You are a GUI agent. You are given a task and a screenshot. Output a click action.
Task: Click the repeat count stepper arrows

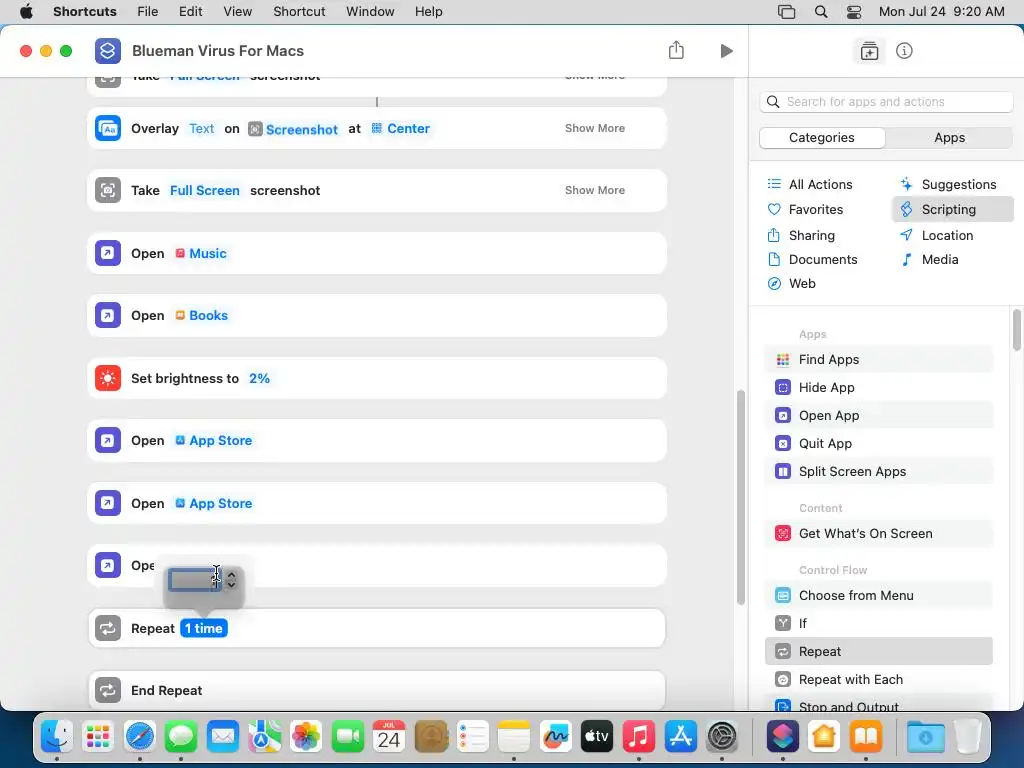click(x=231, y=580)
